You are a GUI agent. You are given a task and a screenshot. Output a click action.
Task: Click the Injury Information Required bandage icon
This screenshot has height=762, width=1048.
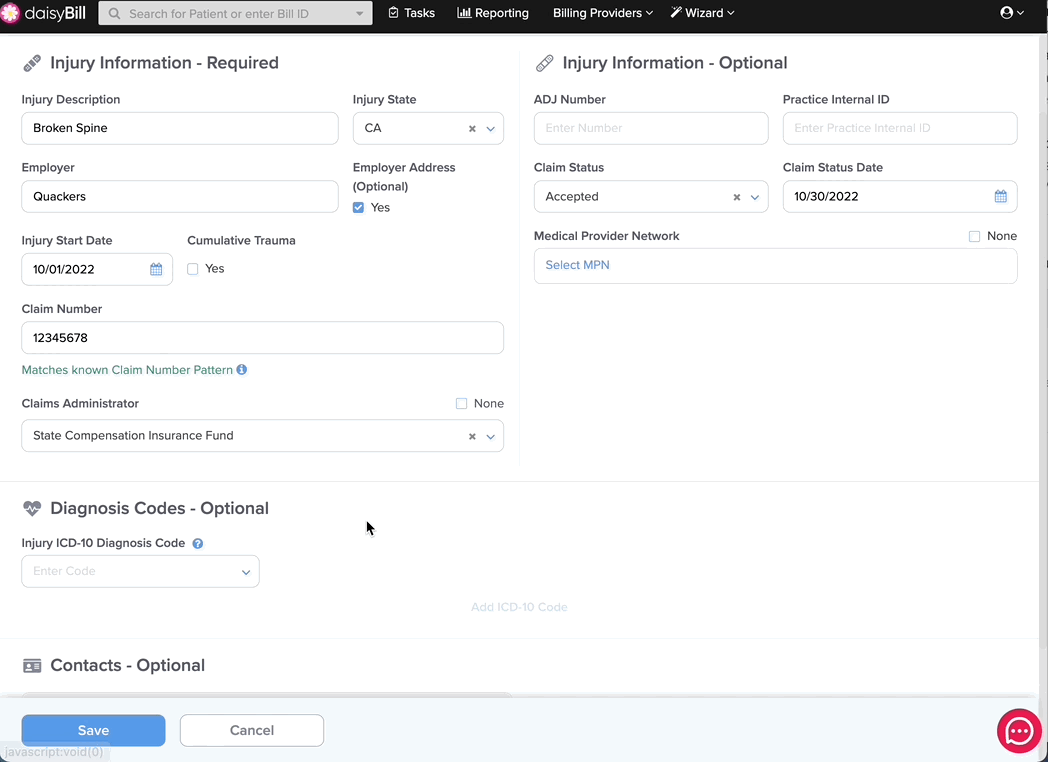click(x=32, y=63)
